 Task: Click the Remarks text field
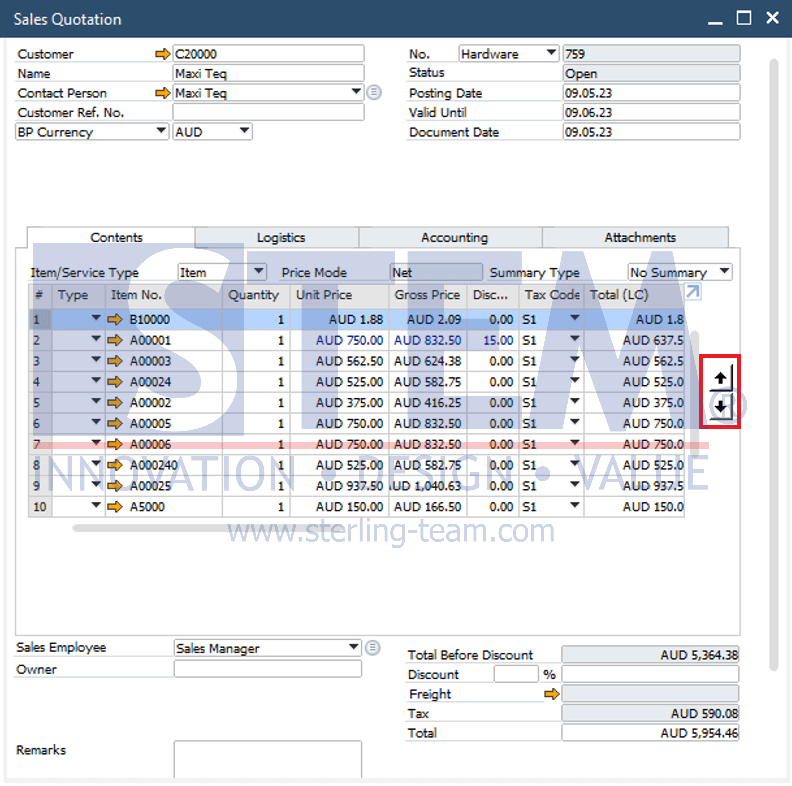click(x=267, y=759)
